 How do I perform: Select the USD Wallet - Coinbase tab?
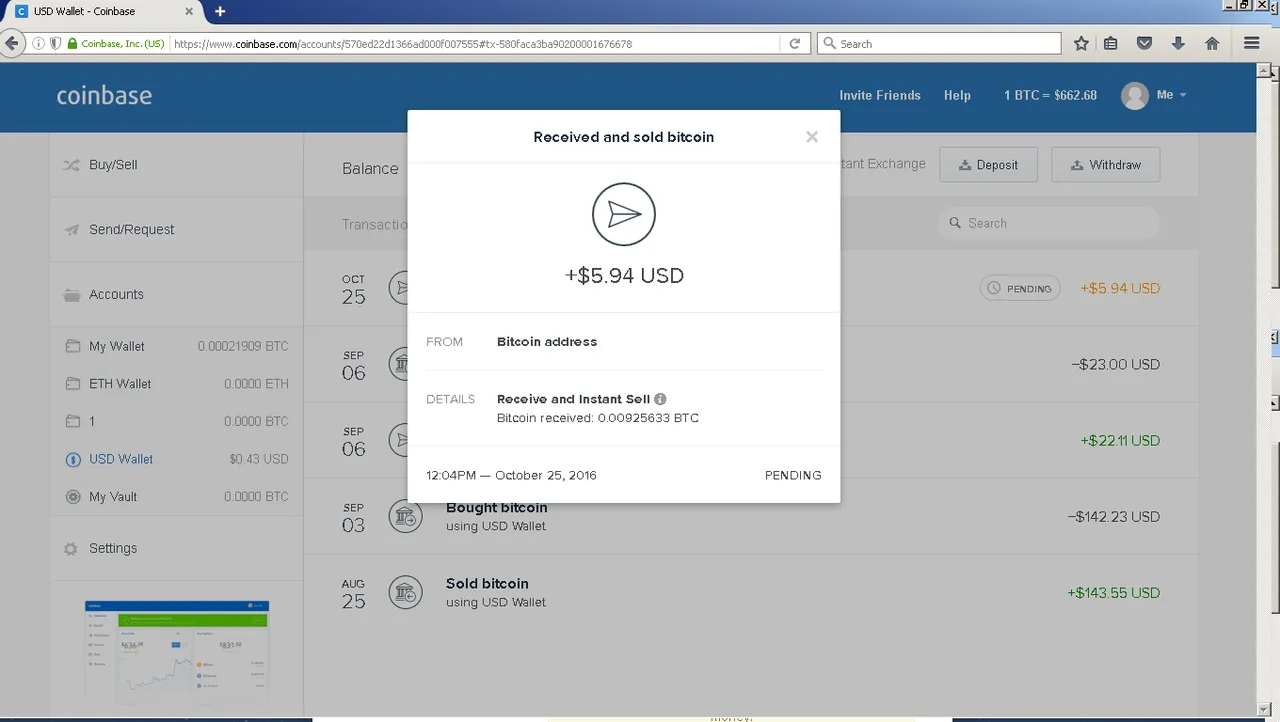click(x=101, y=11)
